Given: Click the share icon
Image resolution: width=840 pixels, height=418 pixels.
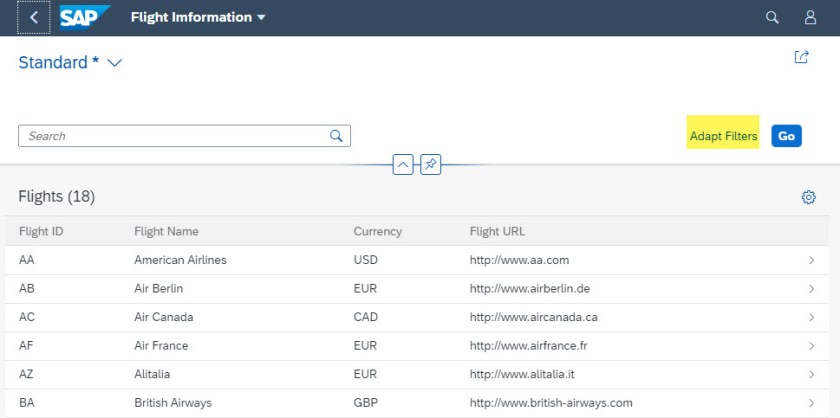Looking at the screenshot, I should pyautogui.click(x=801, y=58).
